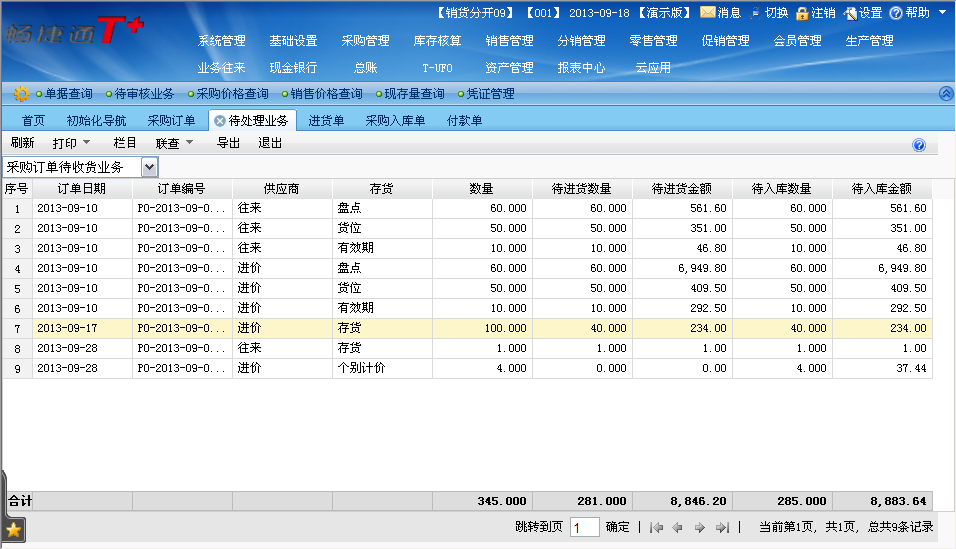Click 有效期 cell in row 3

[382, 248]
